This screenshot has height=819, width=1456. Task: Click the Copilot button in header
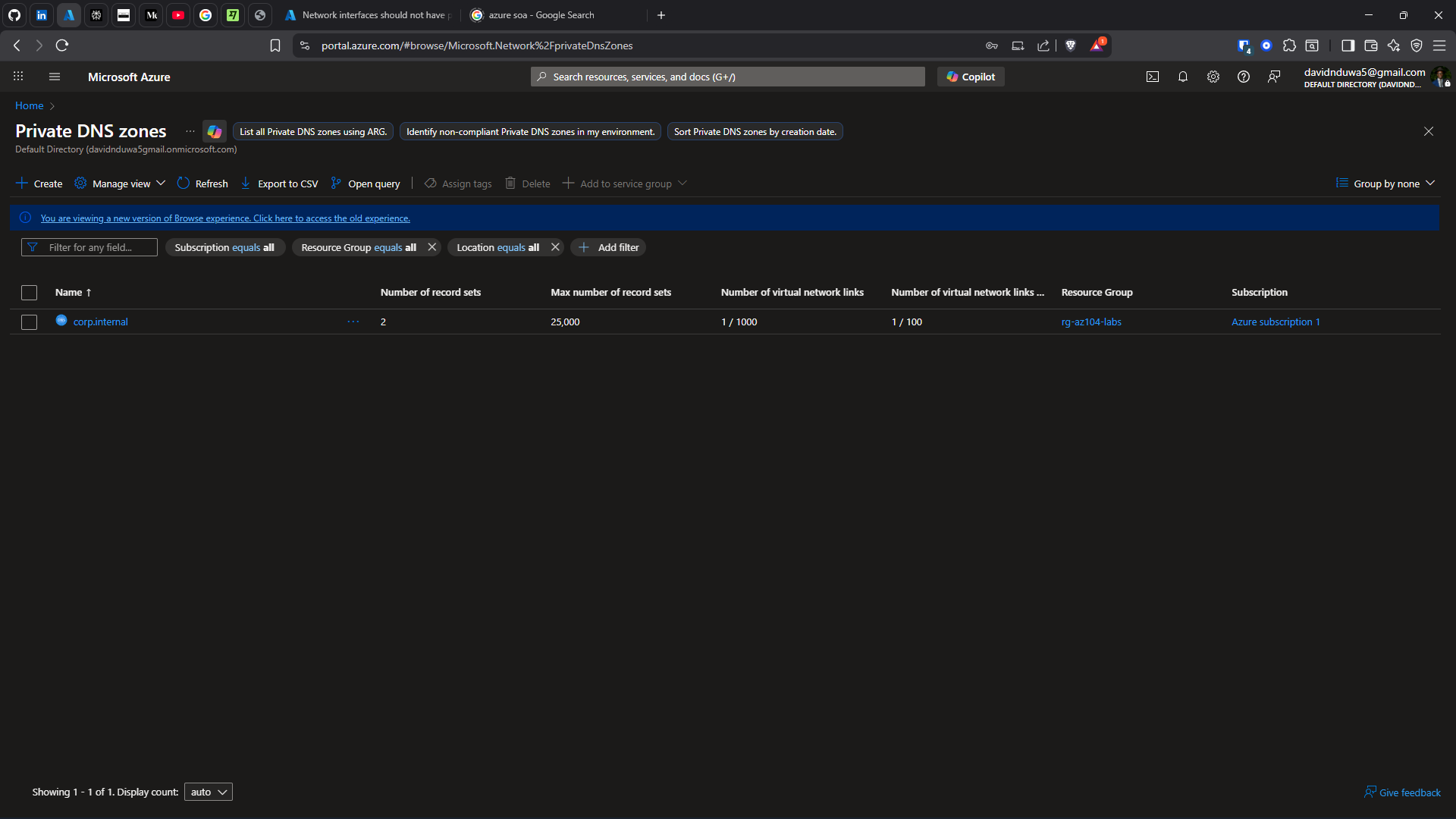pyautogui.click(x=971, y=77)
